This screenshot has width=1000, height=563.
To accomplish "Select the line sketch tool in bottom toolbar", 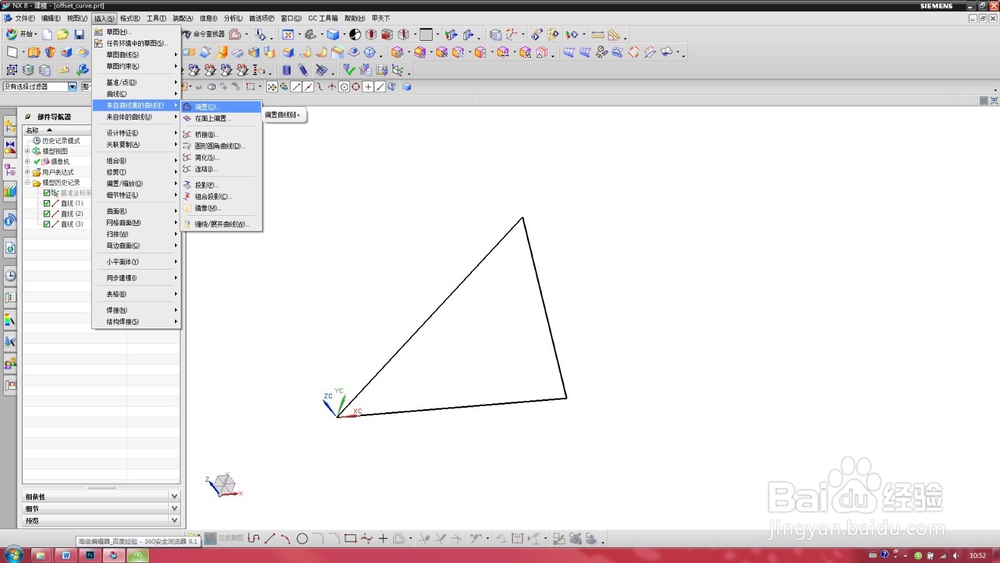I will point(270,539).
